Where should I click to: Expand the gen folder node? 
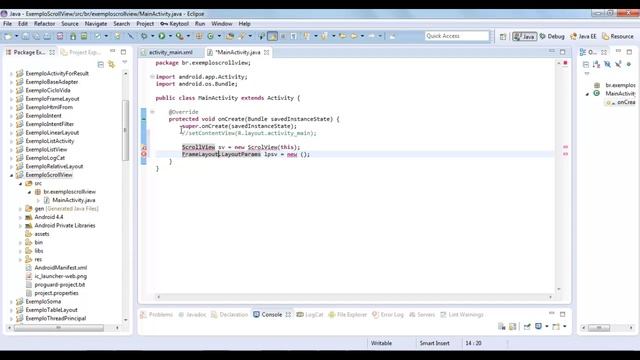pyautogui.click(x=20, y=209)
